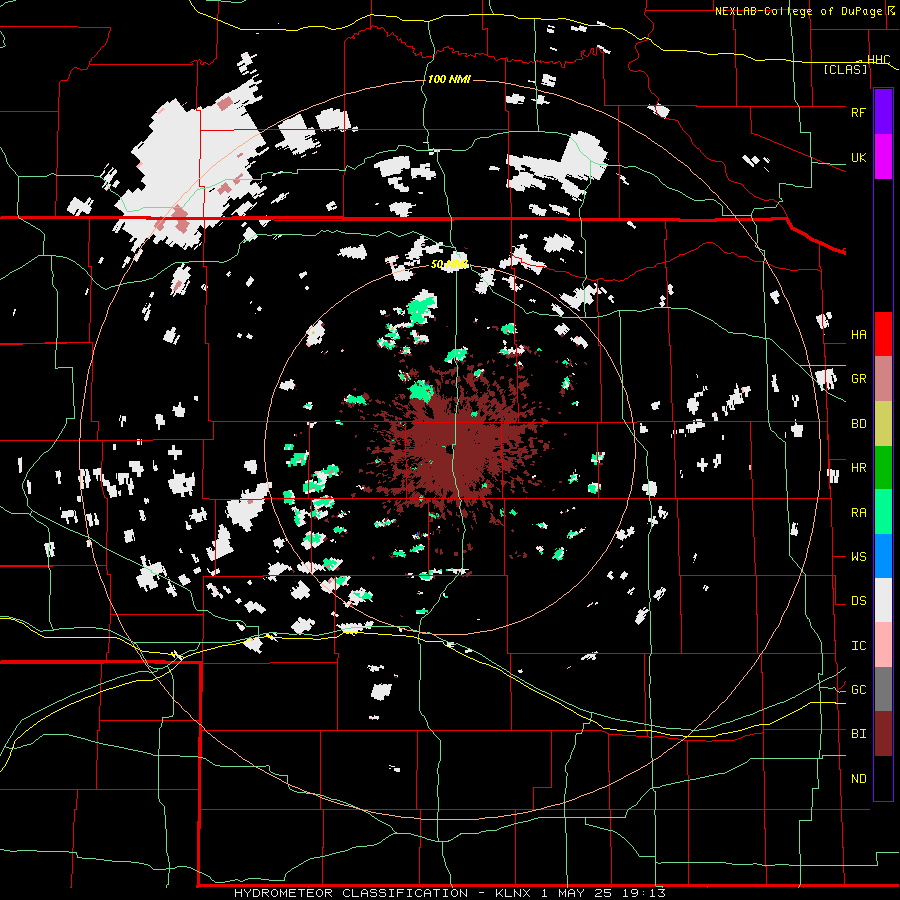Click the GR legend label
The width and height of the screenshot is (900, 900).
(x=858, y=379)
